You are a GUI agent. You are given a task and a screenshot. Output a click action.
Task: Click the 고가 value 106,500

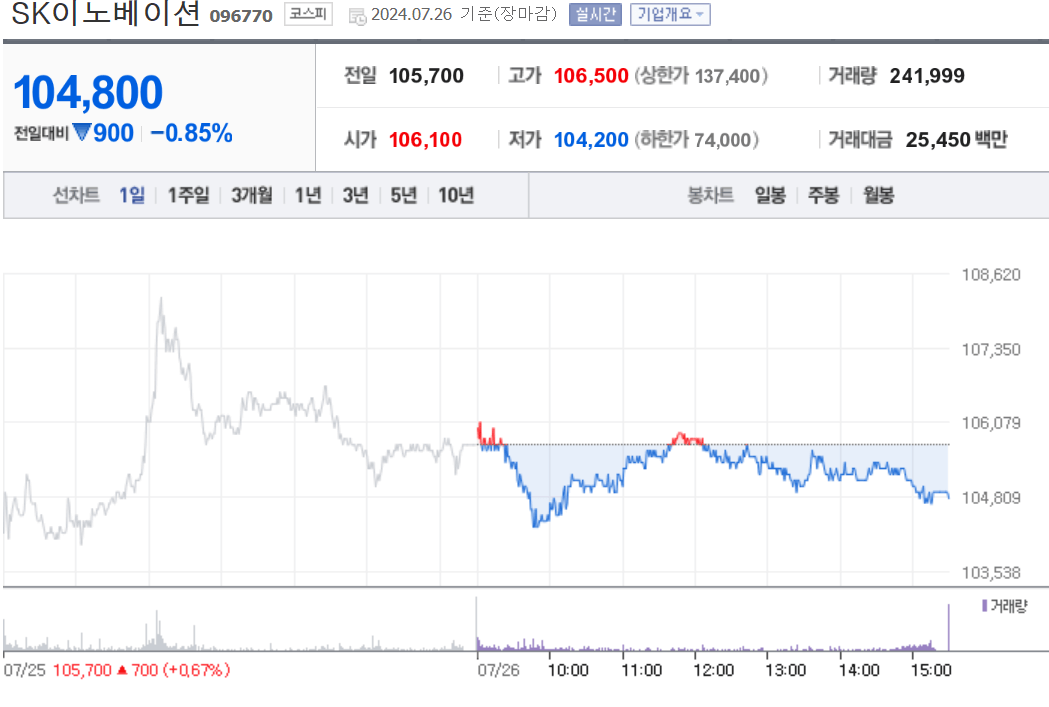coord(591,76)
